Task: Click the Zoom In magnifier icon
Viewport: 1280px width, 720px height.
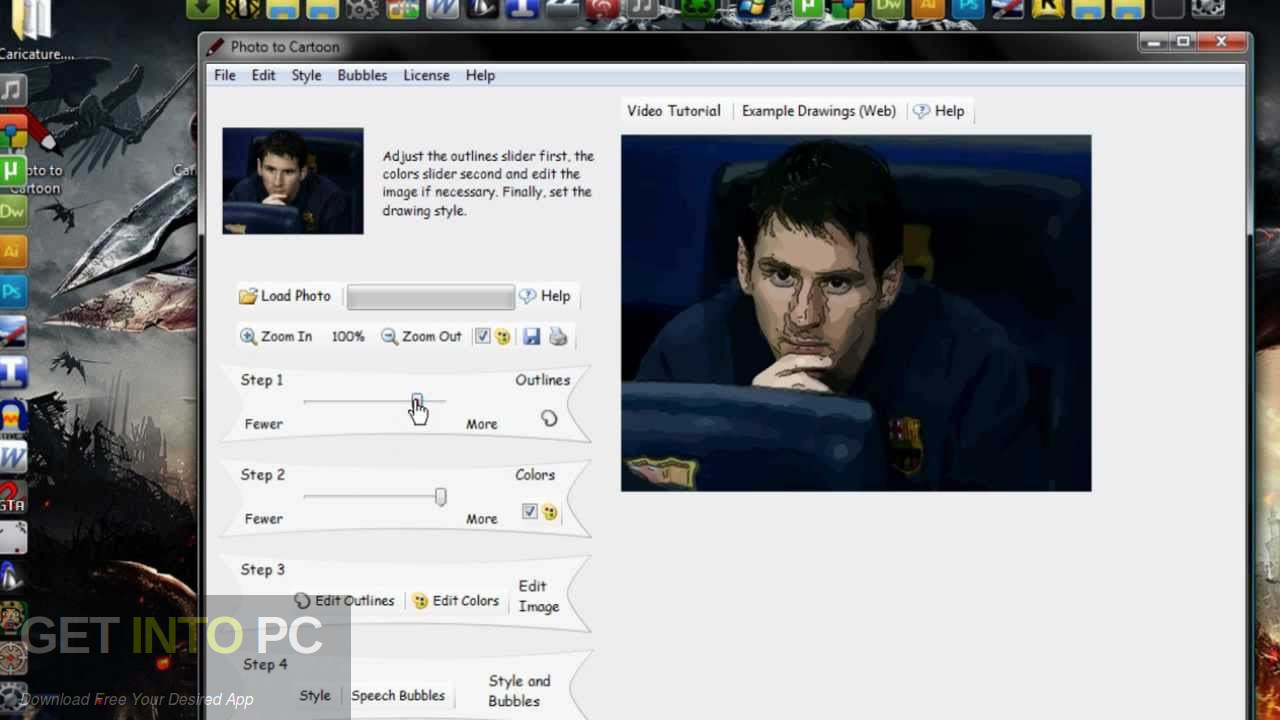Action: click(248, 337)
